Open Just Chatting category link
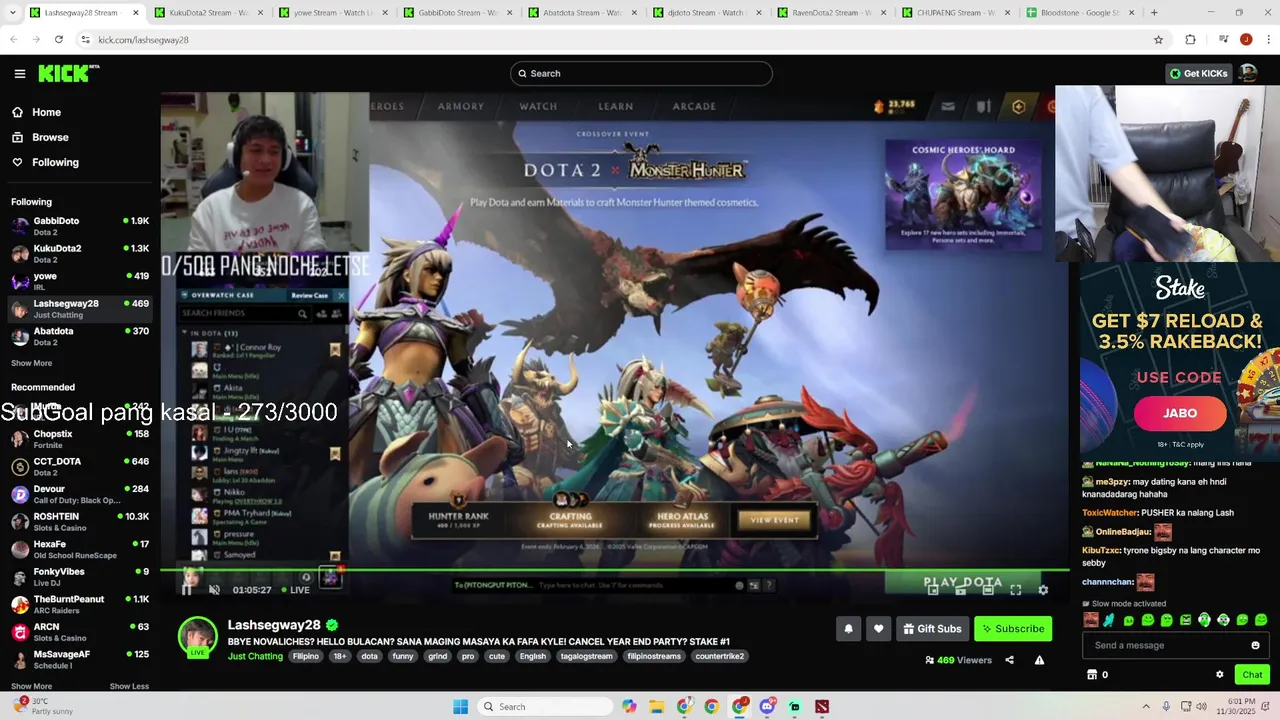The height and width of the screenshot is (720, 1280). [255, 656]
